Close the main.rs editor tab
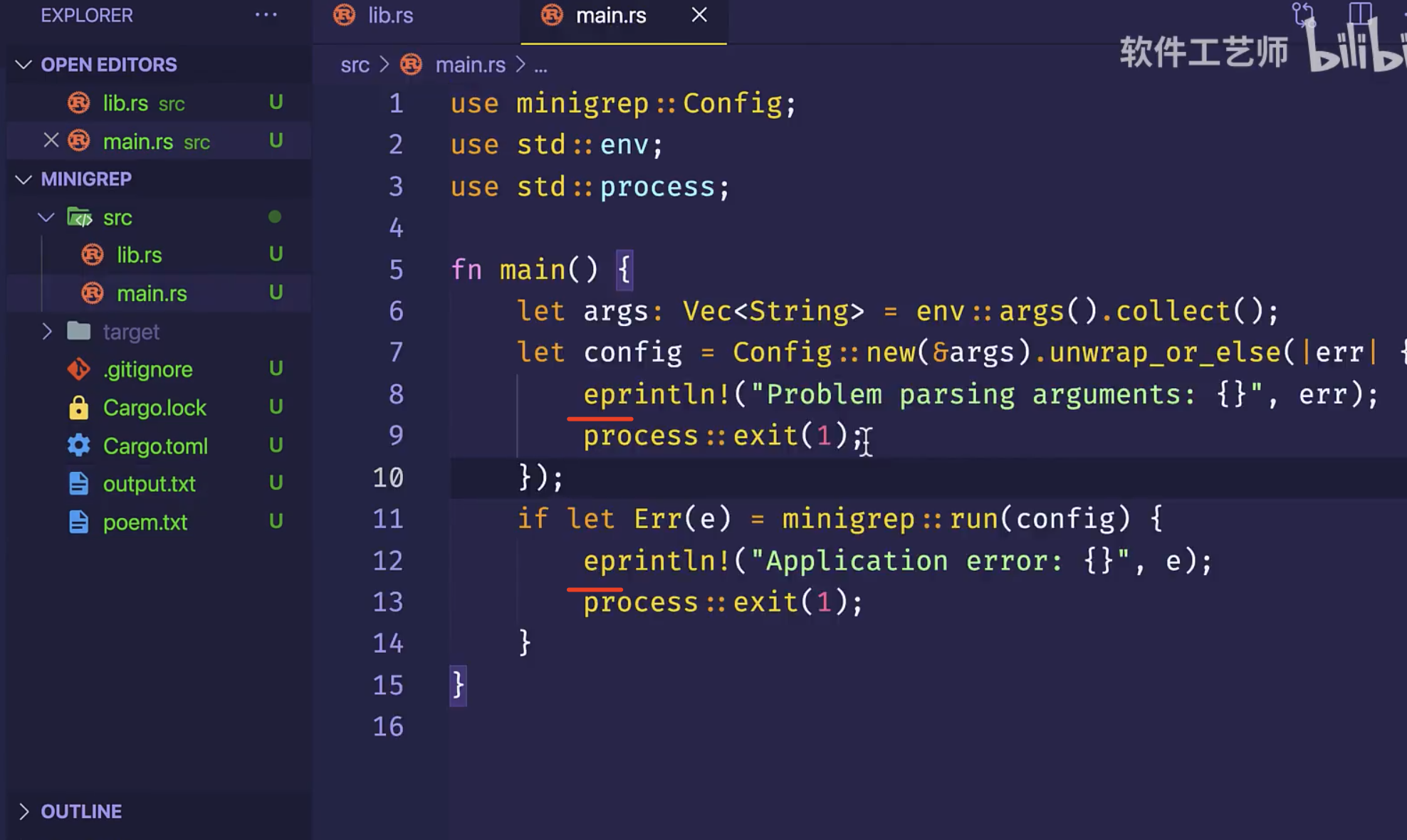Screen dimensions: 1407x840 tap(699, 15)
